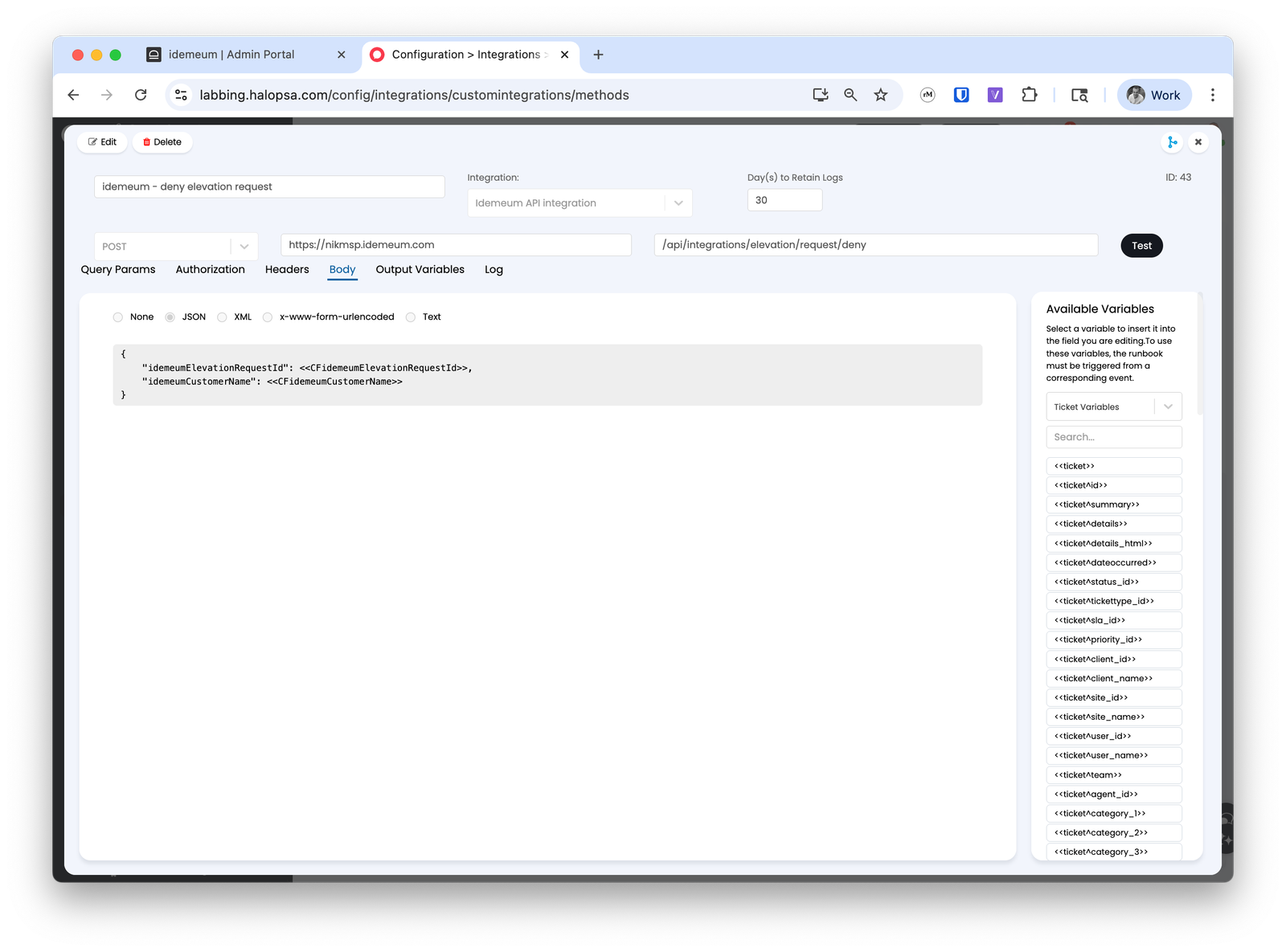The width and height of the screenshot is (1286, 952).
Task: Click inside the JSON body editor
Action: coord(547,375)
